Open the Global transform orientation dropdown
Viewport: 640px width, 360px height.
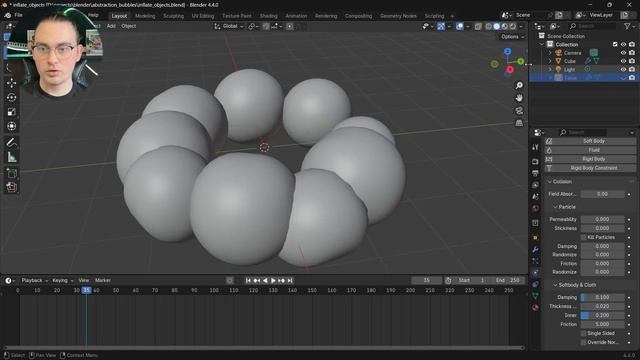229,26
